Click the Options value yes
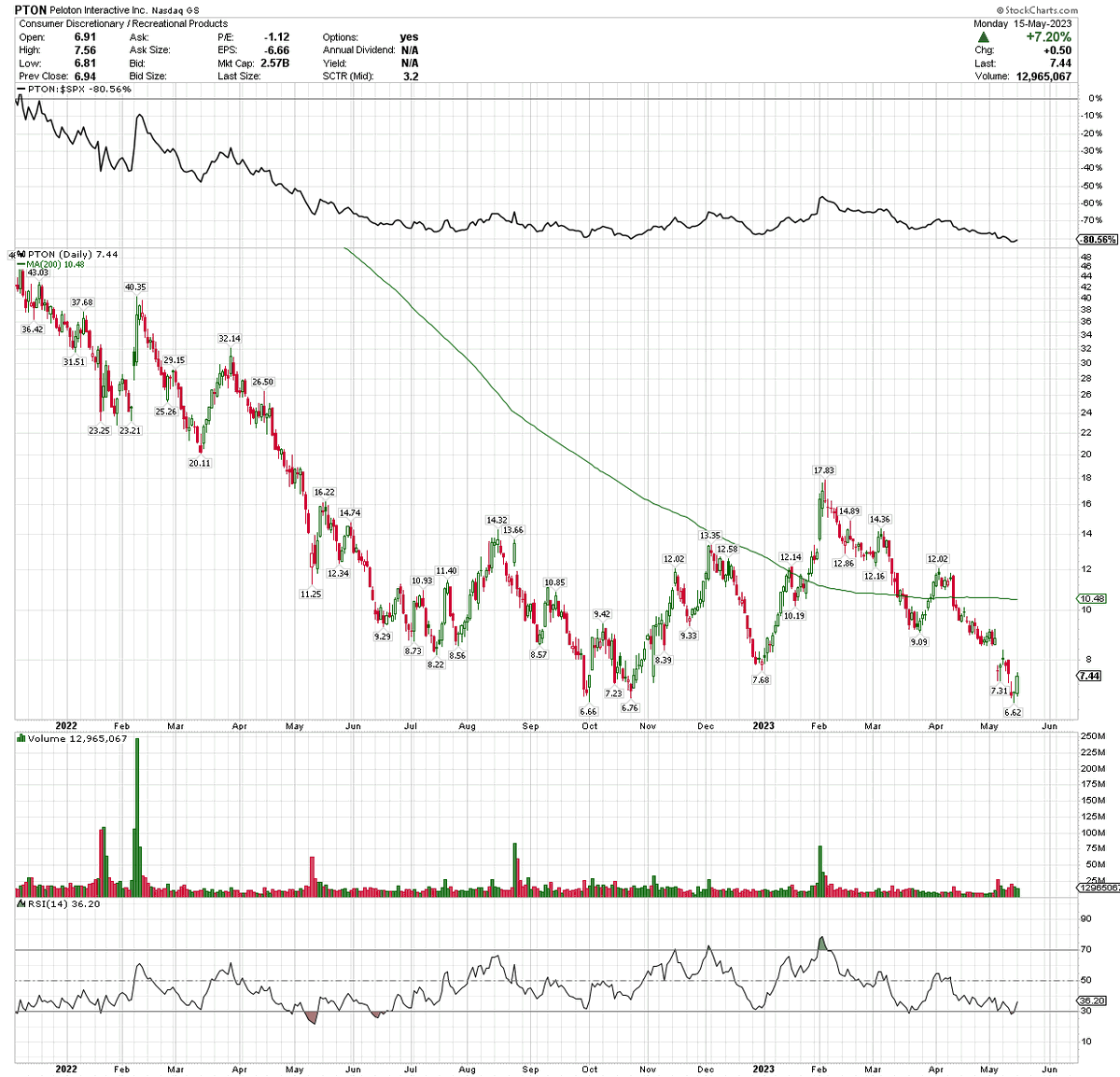Viewport: 1120px width, 1077px height. coord(410,37)
